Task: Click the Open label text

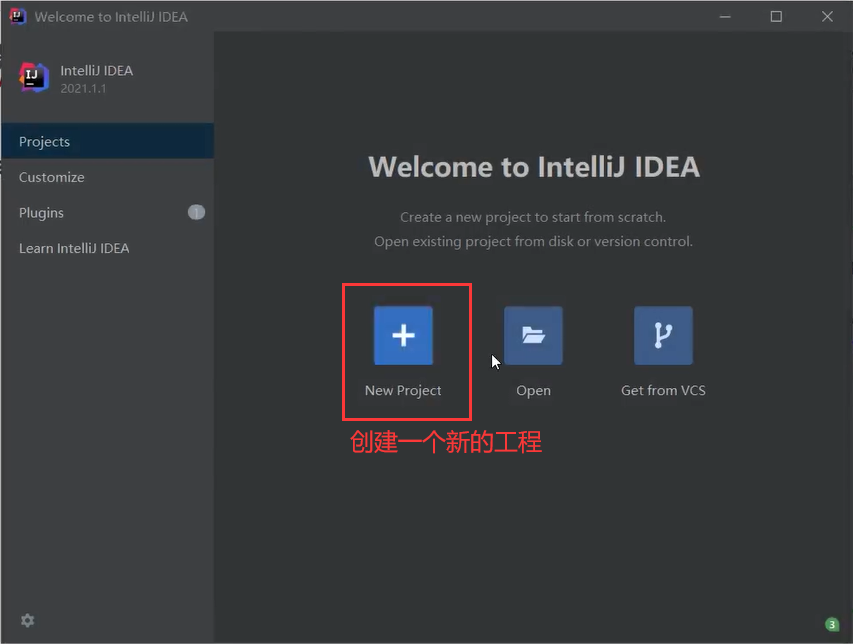Action: [533, 391]
